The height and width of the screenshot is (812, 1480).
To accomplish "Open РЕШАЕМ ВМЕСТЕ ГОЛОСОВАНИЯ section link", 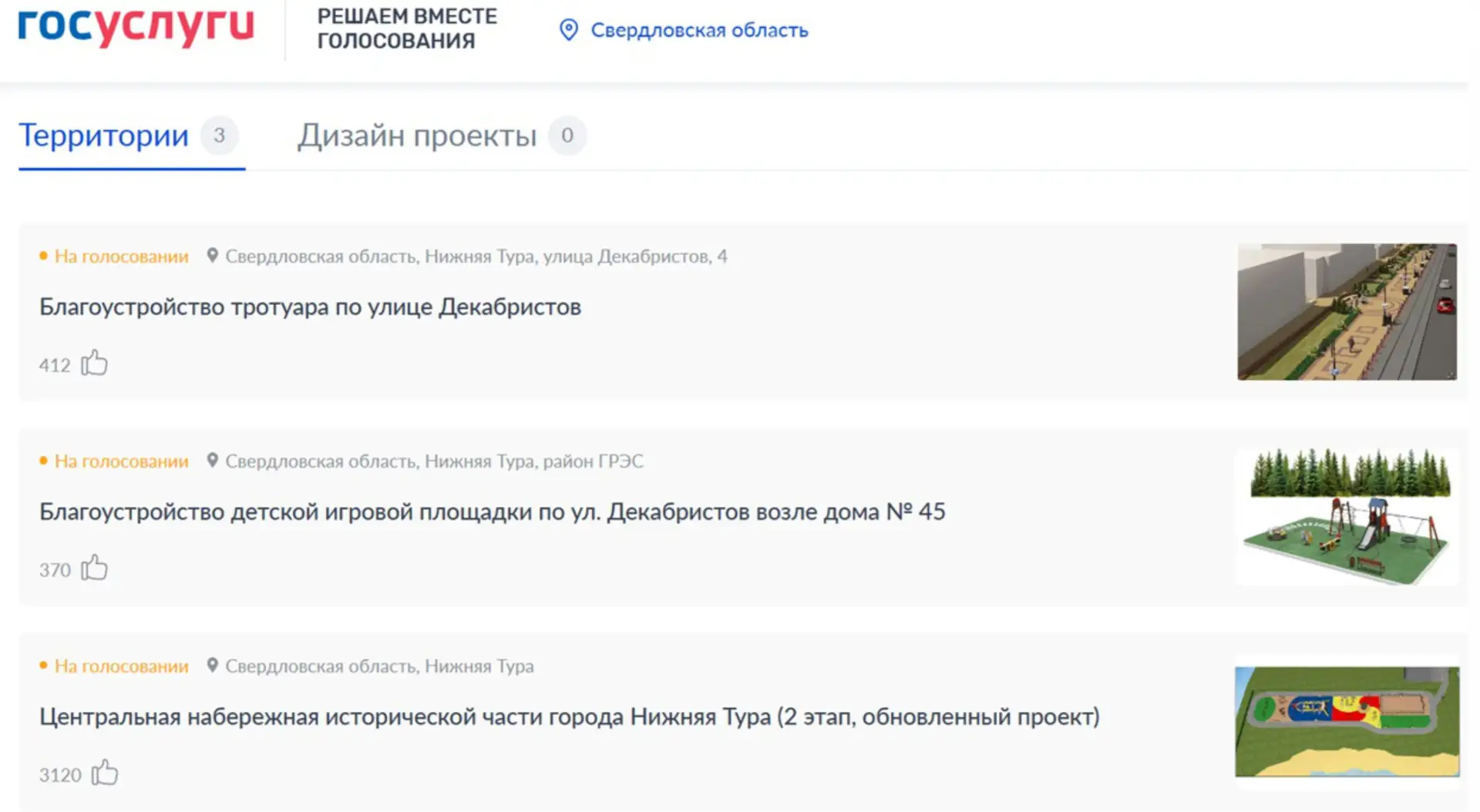I will coord(407,29).
